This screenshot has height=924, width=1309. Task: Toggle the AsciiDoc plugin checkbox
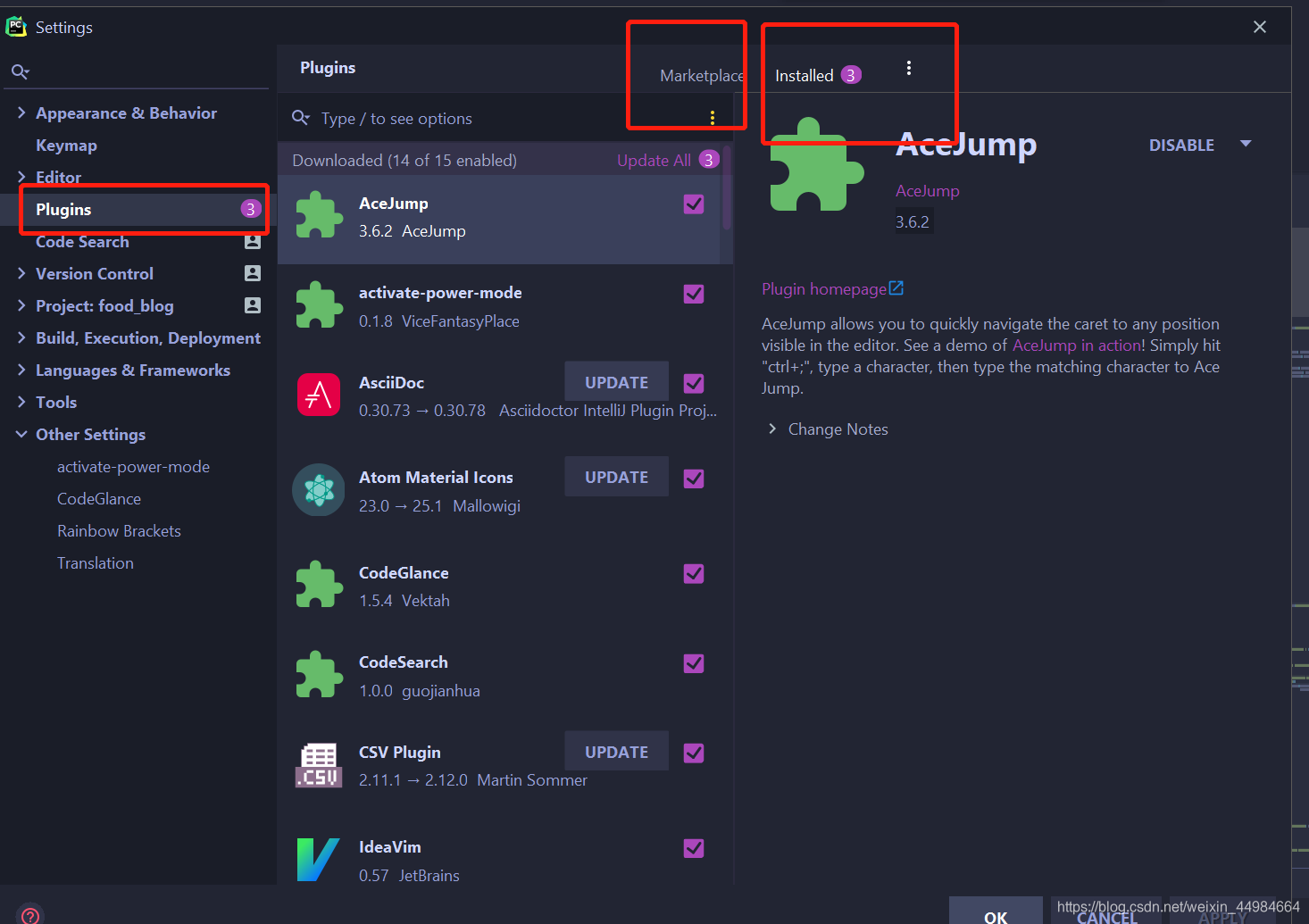694,383
